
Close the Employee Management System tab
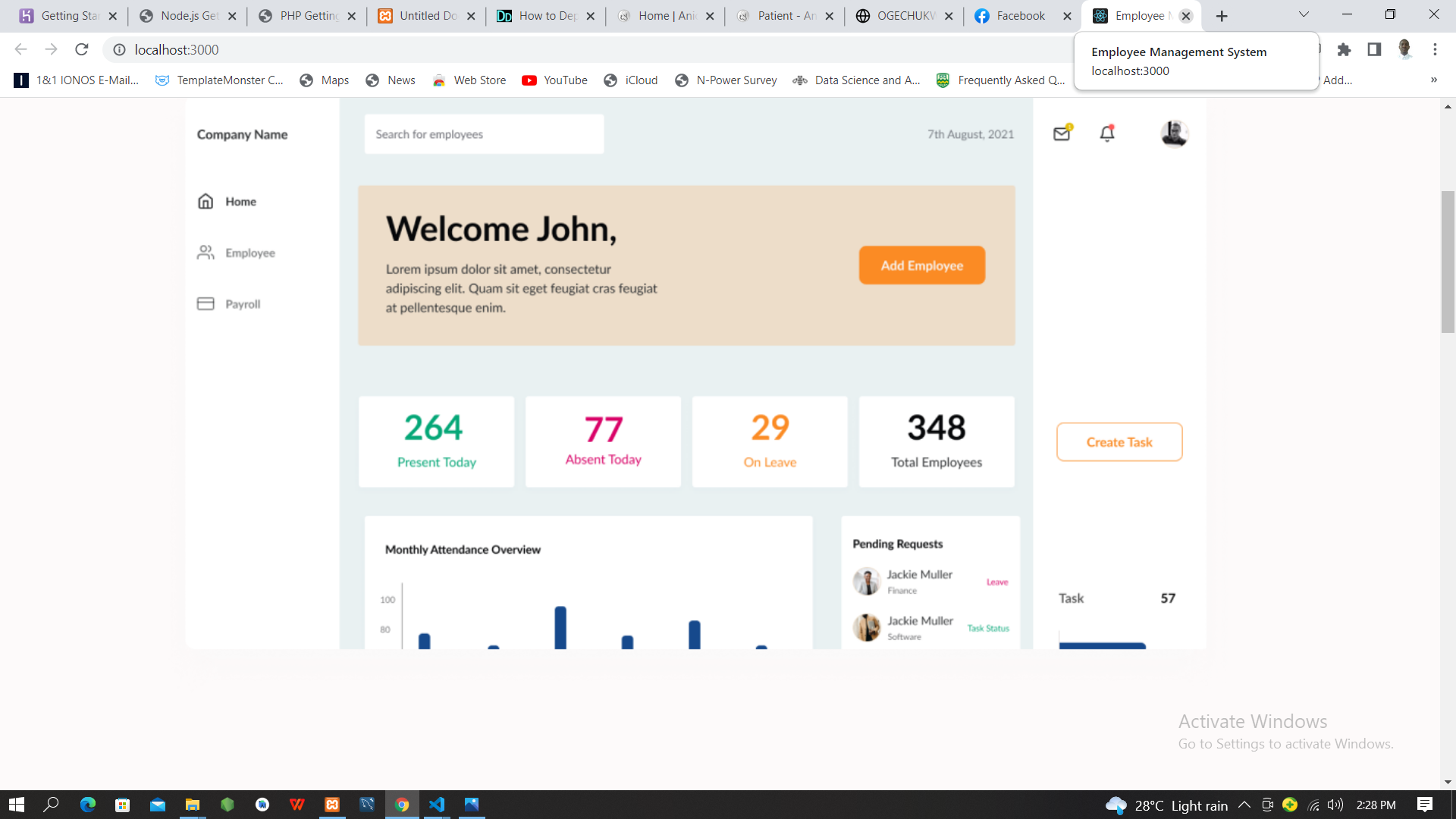(1186, 16)
